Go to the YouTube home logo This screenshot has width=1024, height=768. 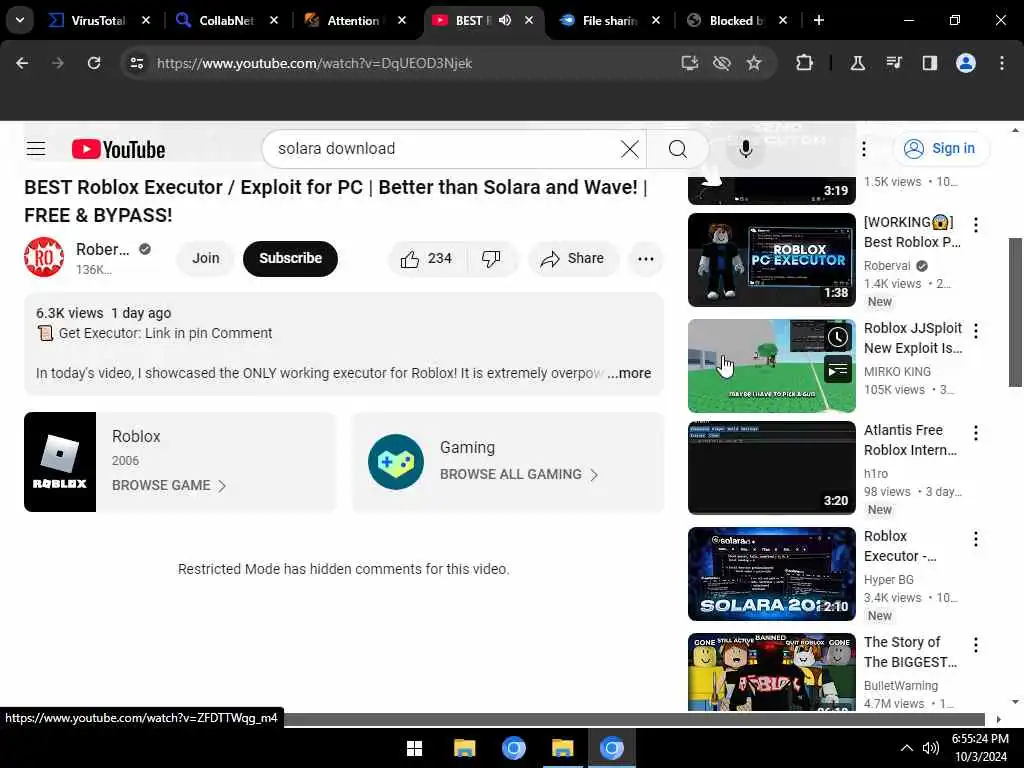(118, 149)
